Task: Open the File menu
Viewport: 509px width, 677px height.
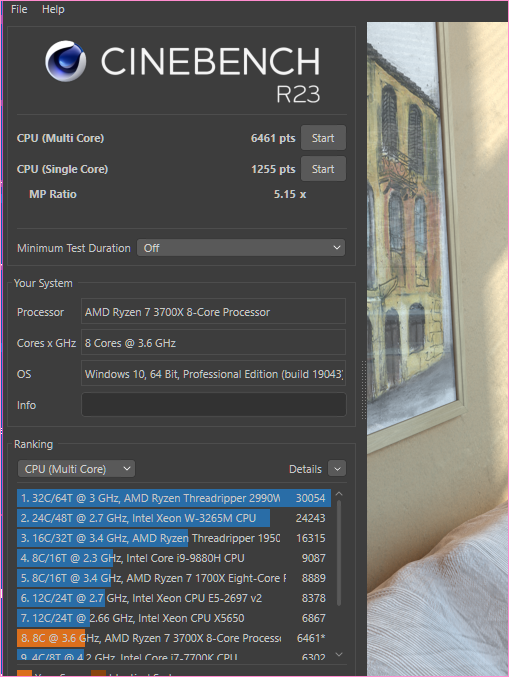Action: (19, 9)
